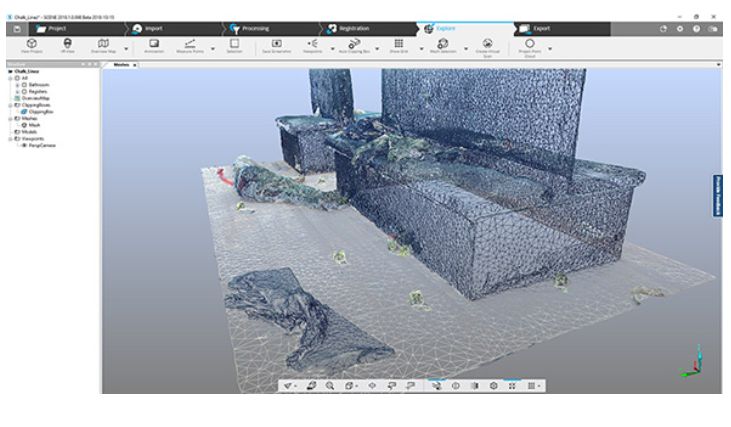The width and height of the screenshot is (731, 427).
Task: Open the help question-mark icon
Action: [x=696, y=29]
